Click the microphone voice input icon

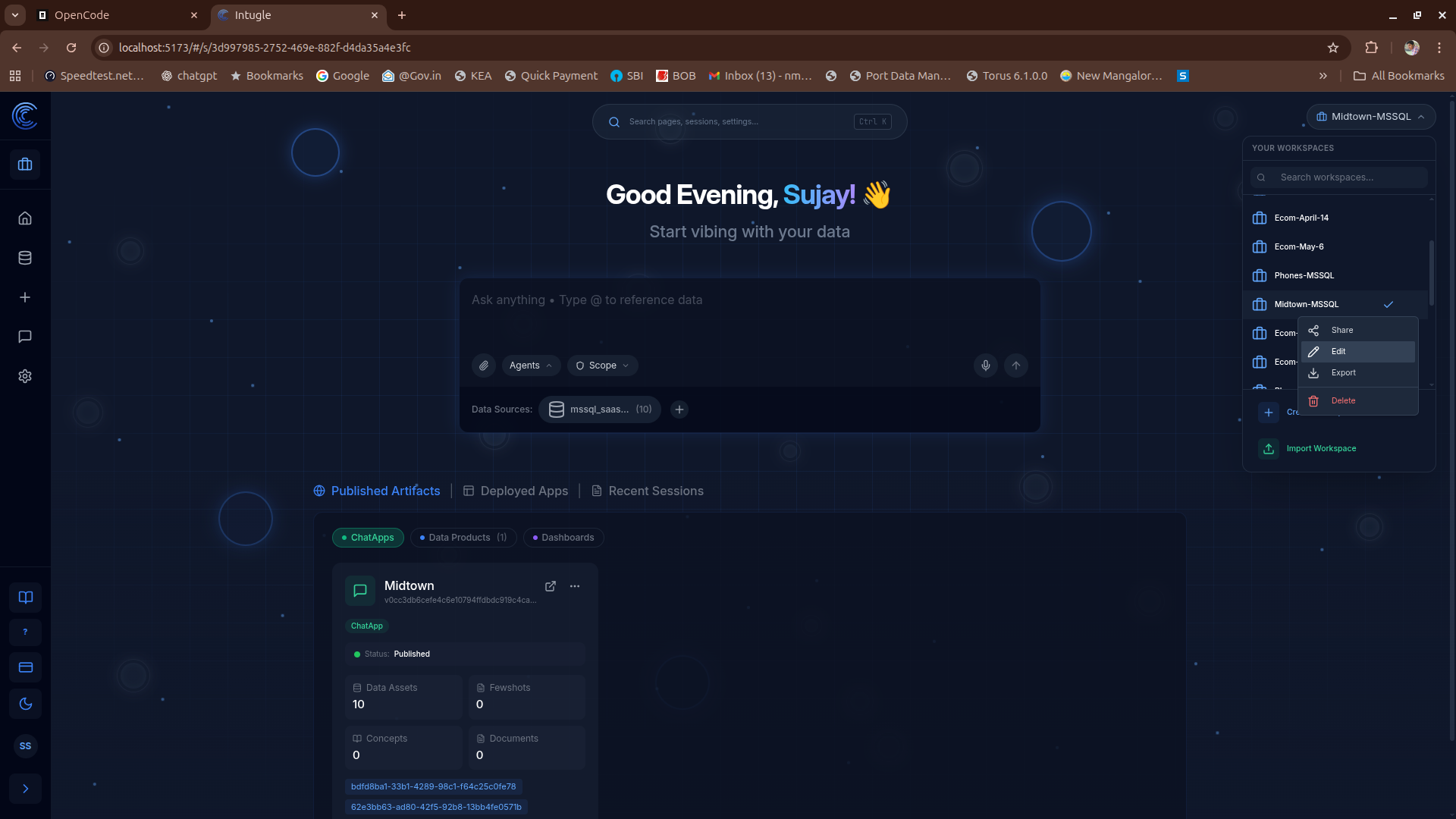(x=986, y=366)
